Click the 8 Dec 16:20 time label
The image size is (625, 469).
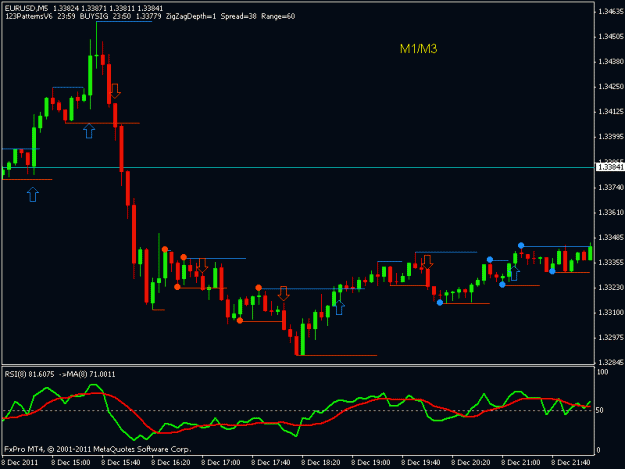pyautogui.click(x=171, y=463)
